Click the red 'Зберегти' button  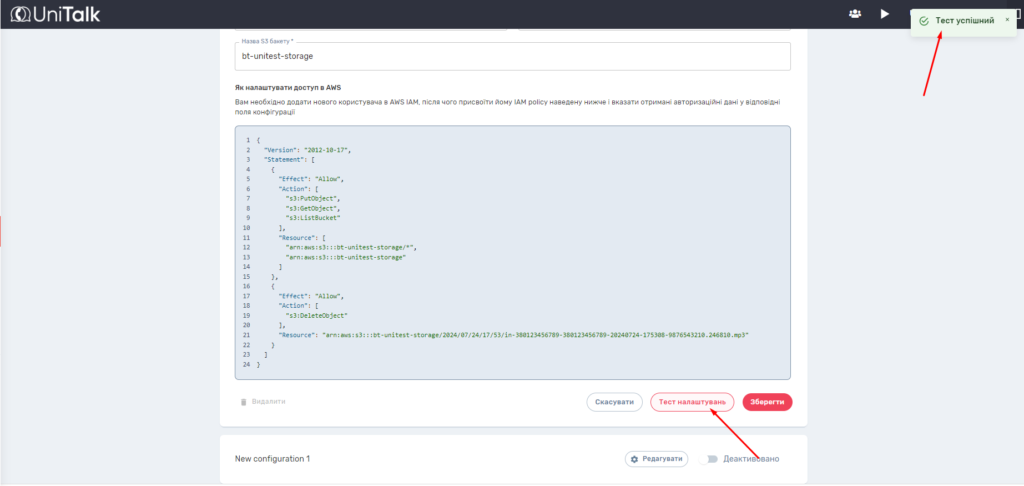pyautogui.click(x=767, y=402)
